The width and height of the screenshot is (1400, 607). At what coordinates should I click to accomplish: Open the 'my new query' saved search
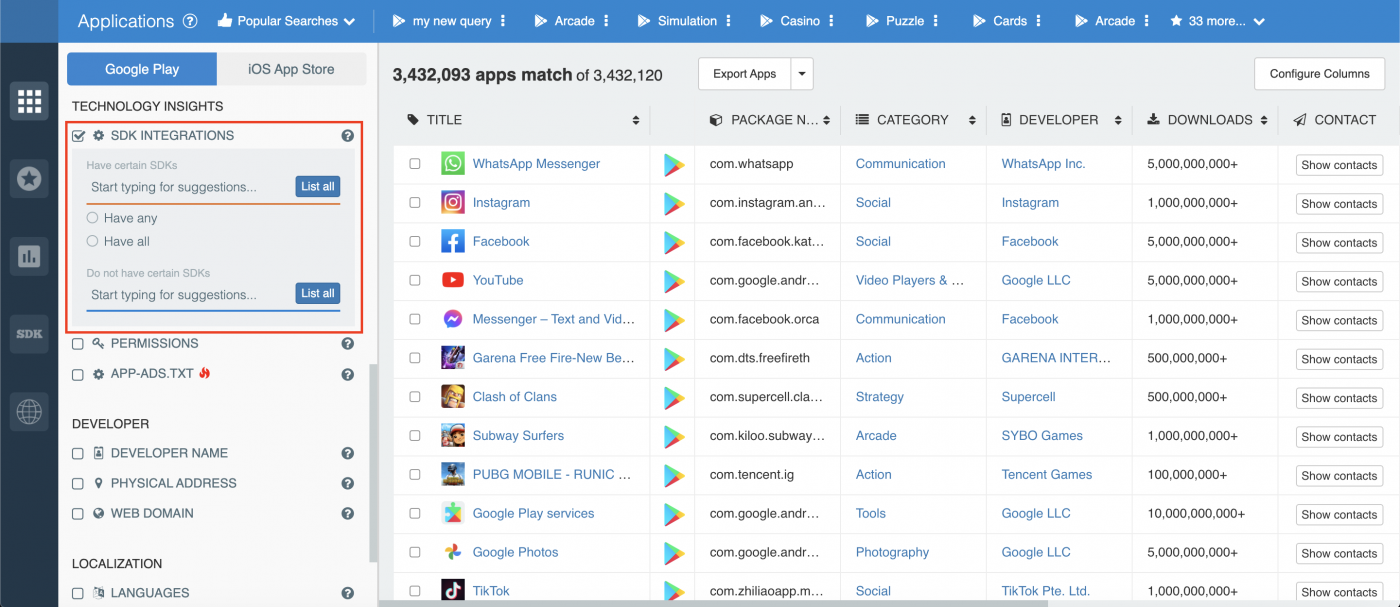[x=441, y=21]
